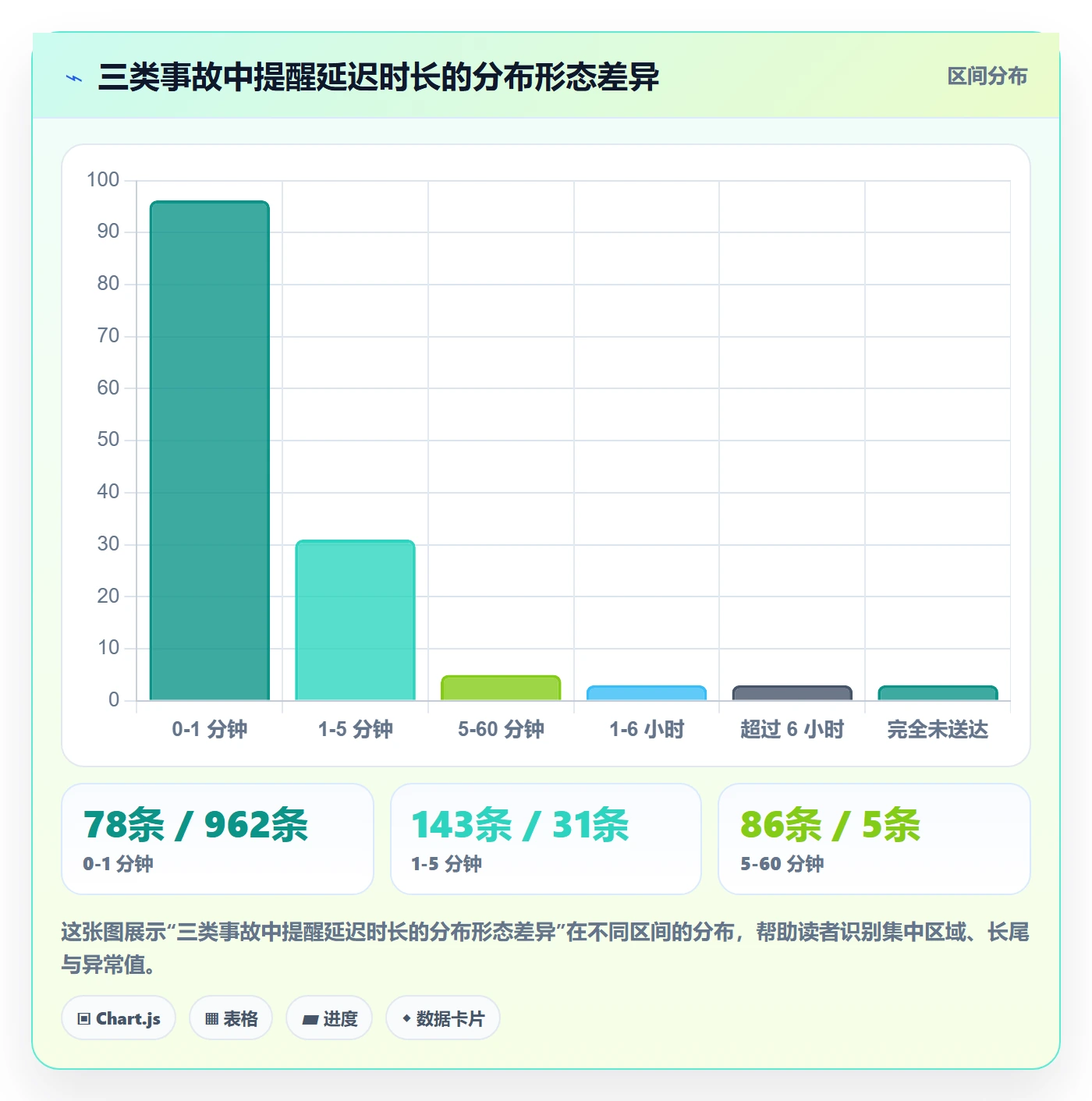This screenshot has height=1101, width=1092.
Task: Click the chart title 三类事故中提醒延迟时长的分布形态差异
Action: 378,77
